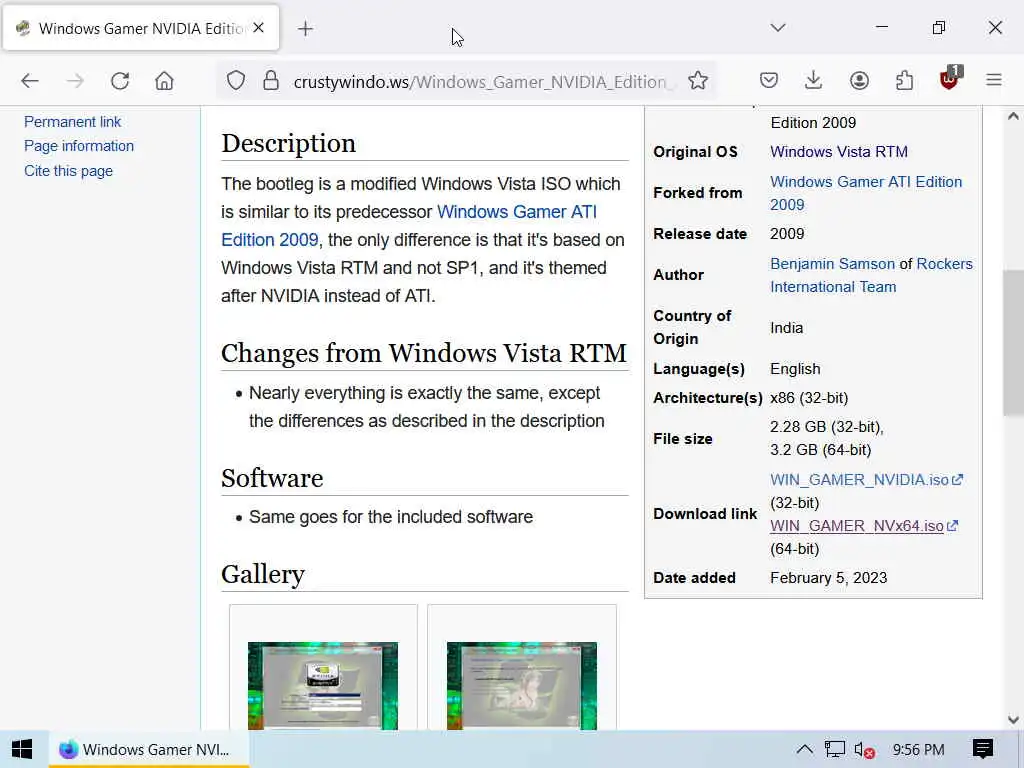Click Cite this page link
The width and height of the screenshot is (1024, 768).
coord(69,170)
